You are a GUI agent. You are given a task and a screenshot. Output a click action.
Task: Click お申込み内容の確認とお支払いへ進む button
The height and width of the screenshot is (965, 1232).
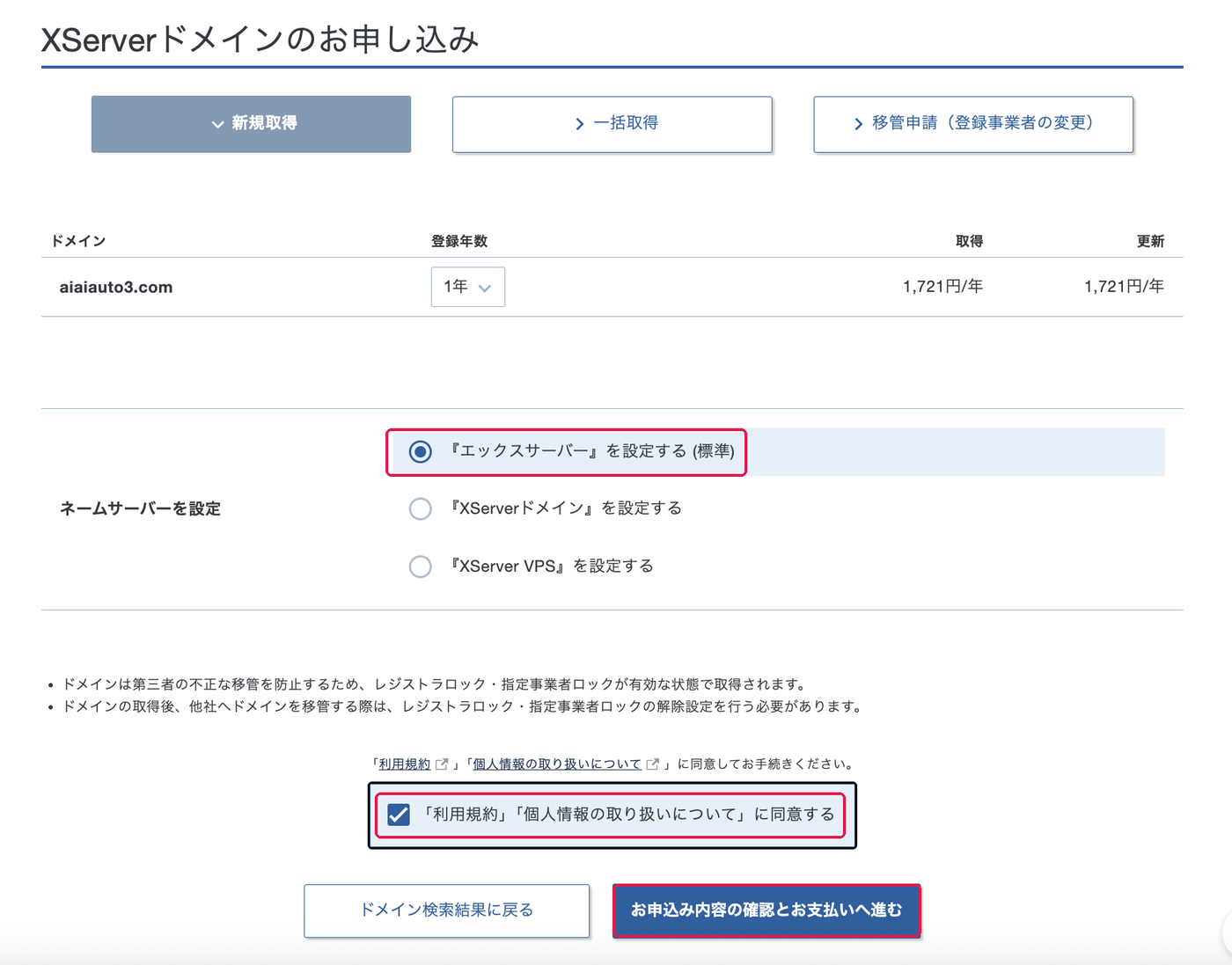coord(766,910)
